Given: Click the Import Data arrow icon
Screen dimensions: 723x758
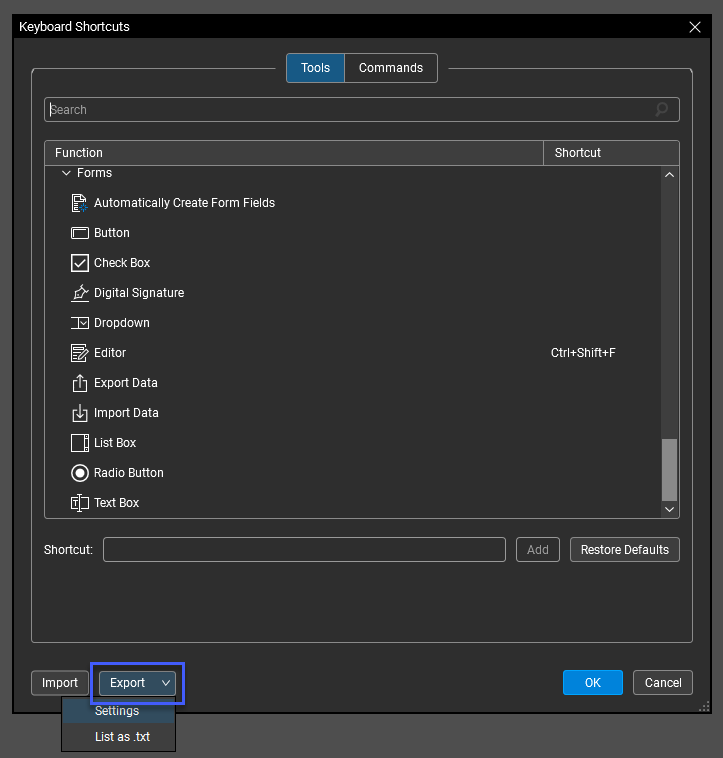Looking at the screenshot, I should coord(80,413).
